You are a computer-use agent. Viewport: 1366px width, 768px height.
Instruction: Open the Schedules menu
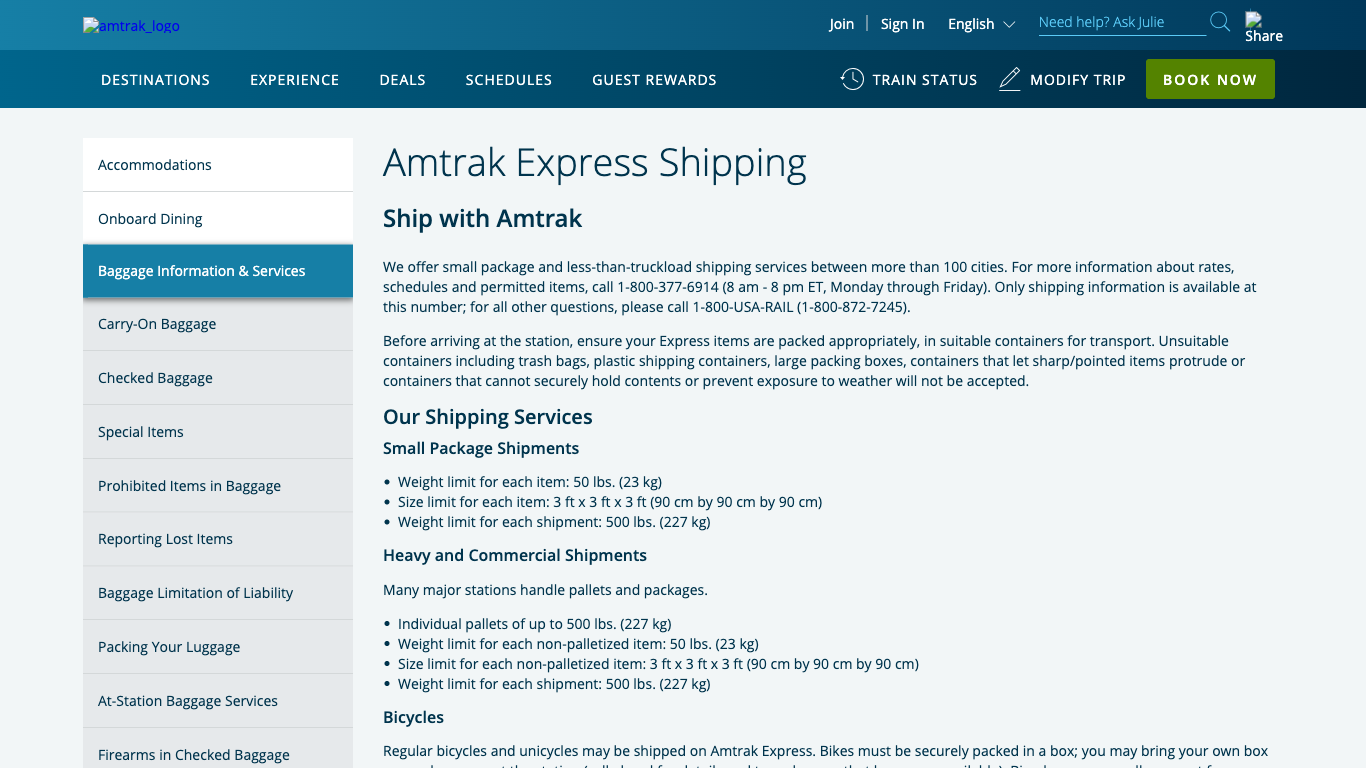(x=508, y=80)
